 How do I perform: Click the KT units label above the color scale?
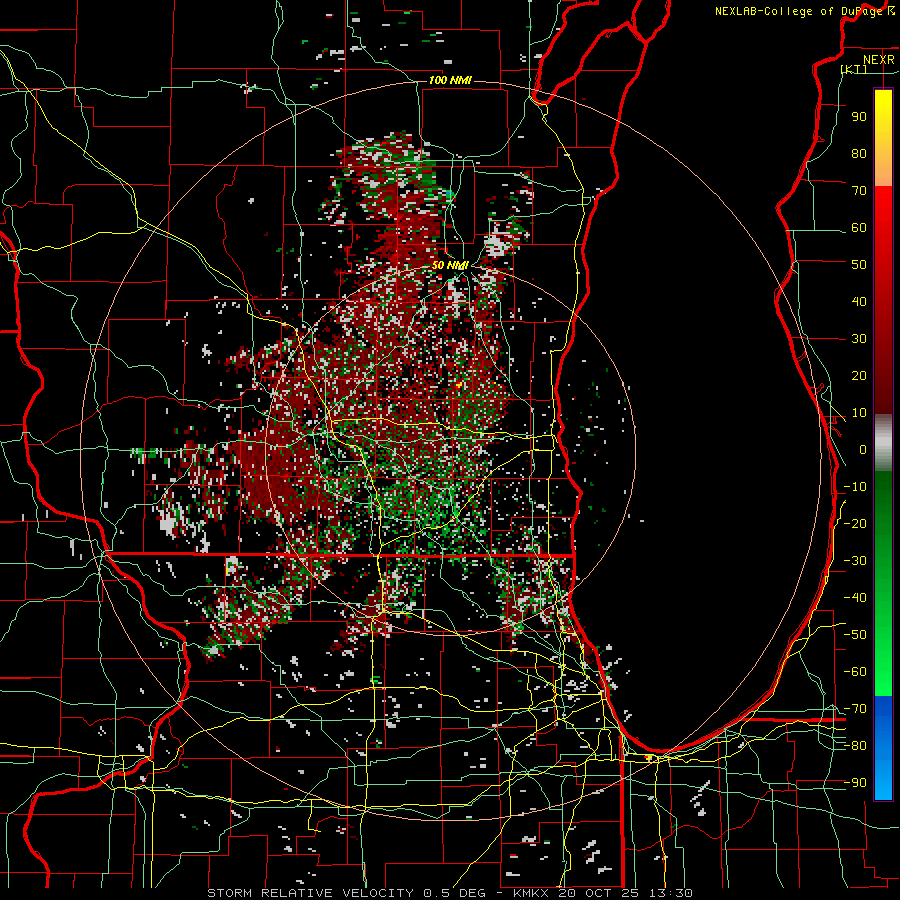click(x=855, y=69)
